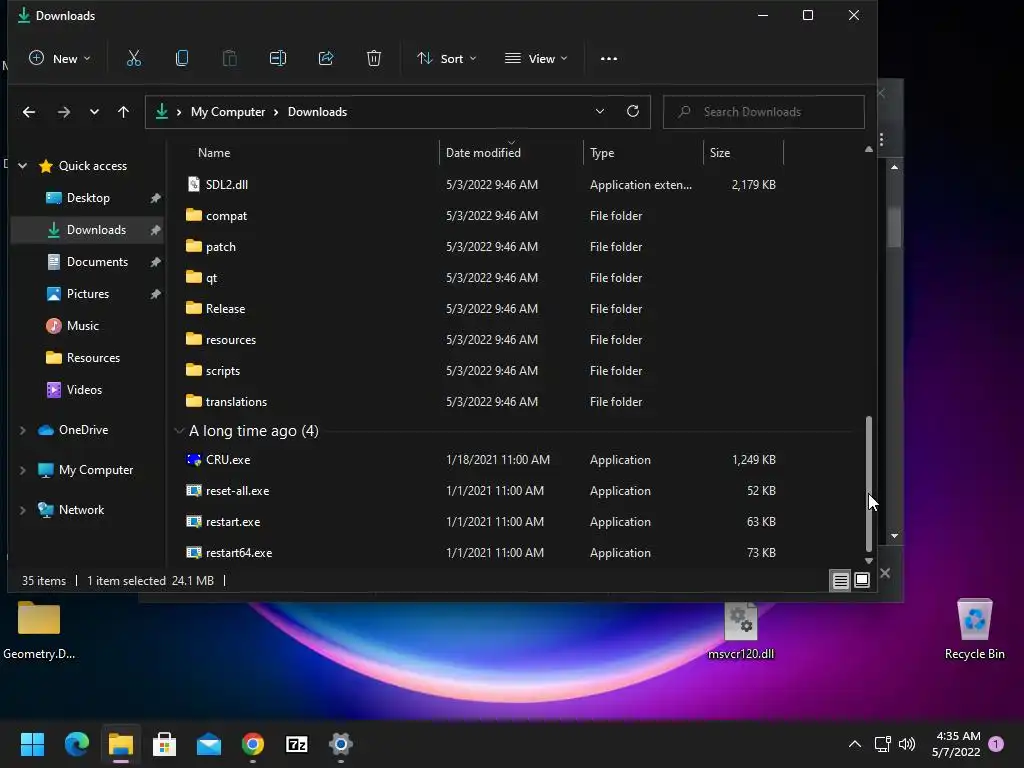Viewport: 1024px width, 768px height.
Task: Expand the OneDrive tree node
Action: (23, 430)
